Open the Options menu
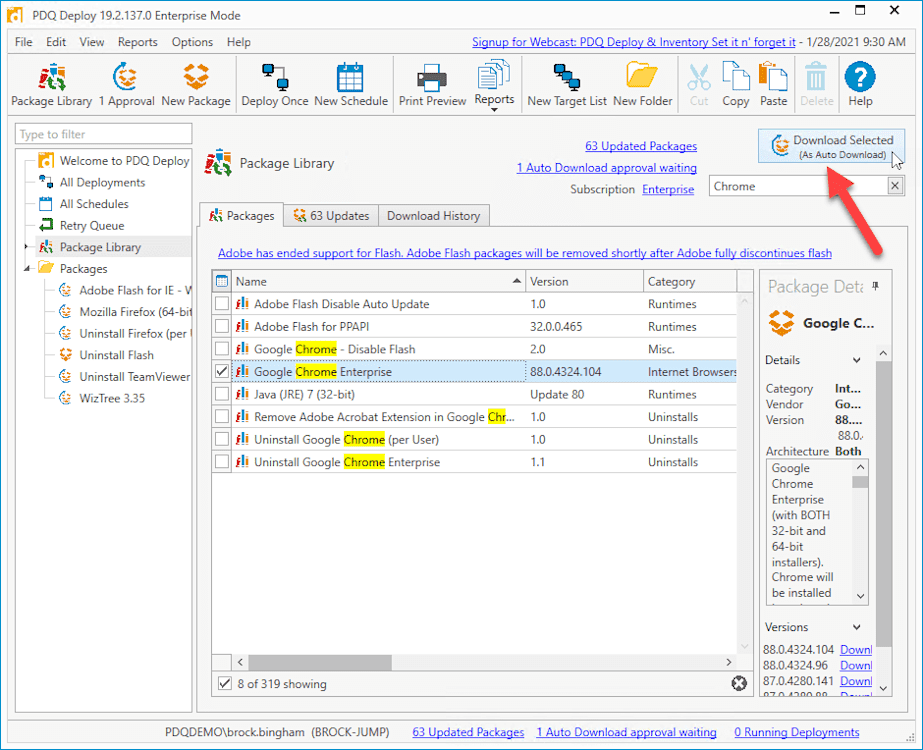Screen dimensions: 923x750 point(192,42)
